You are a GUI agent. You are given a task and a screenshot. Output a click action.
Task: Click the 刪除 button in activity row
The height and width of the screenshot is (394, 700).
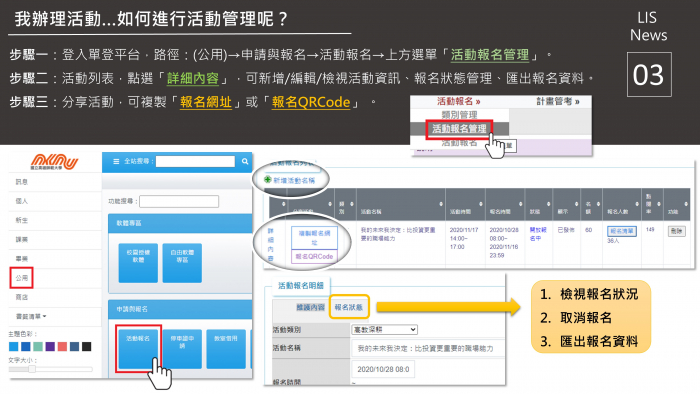(676, 231)
